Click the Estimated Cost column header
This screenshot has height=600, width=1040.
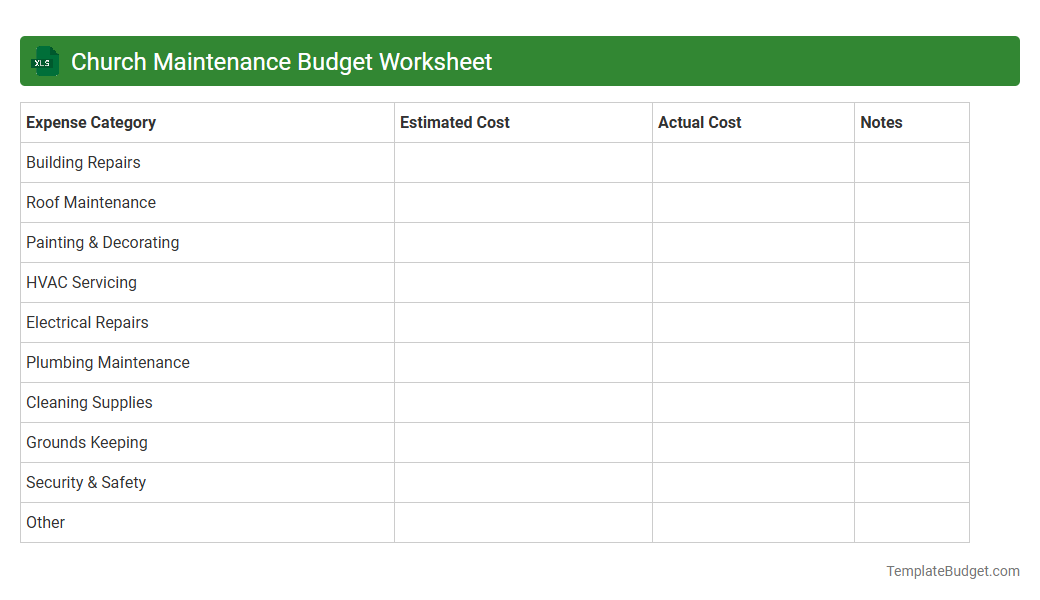(454, 122)
